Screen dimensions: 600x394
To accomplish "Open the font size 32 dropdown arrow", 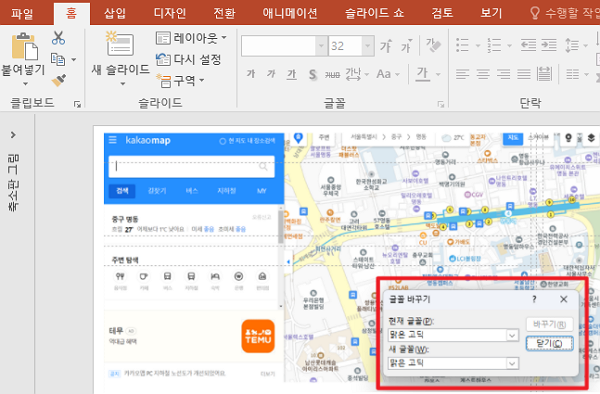I will click(x=368, y=46).
